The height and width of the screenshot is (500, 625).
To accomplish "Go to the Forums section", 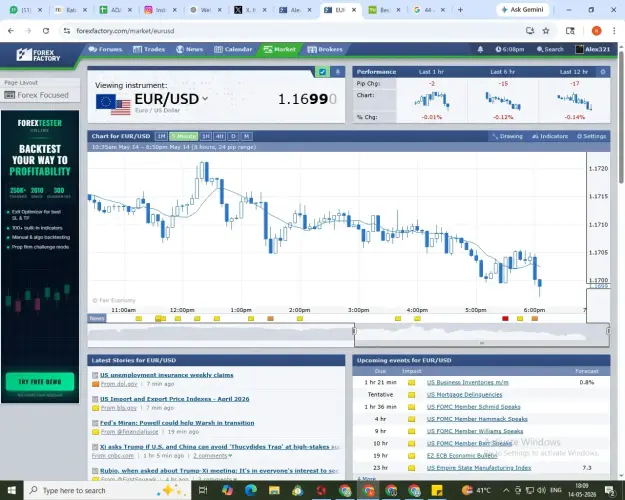I will click(x=105, y=49).
